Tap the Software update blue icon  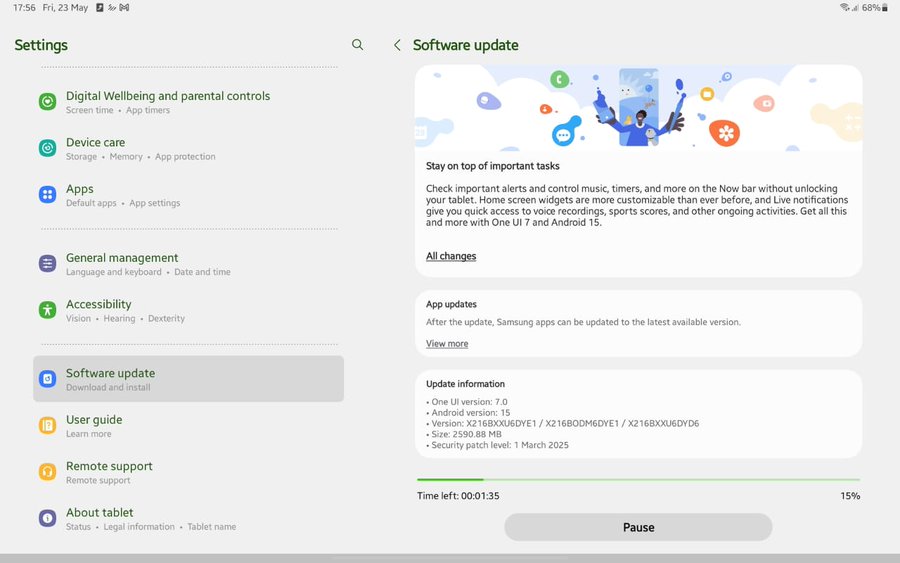point(47,379)
